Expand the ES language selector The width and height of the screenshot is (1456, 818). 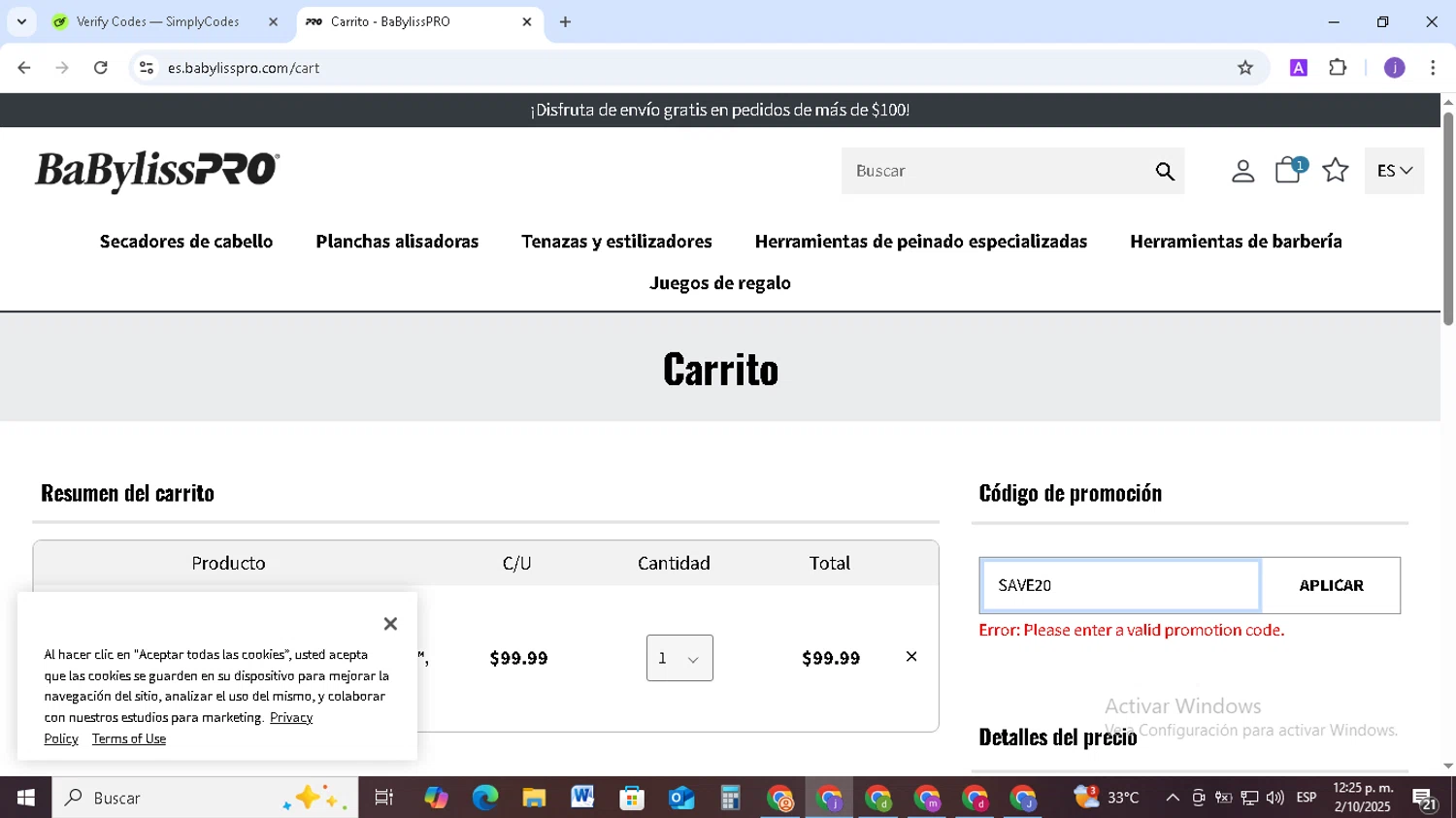coord(1394,171)
